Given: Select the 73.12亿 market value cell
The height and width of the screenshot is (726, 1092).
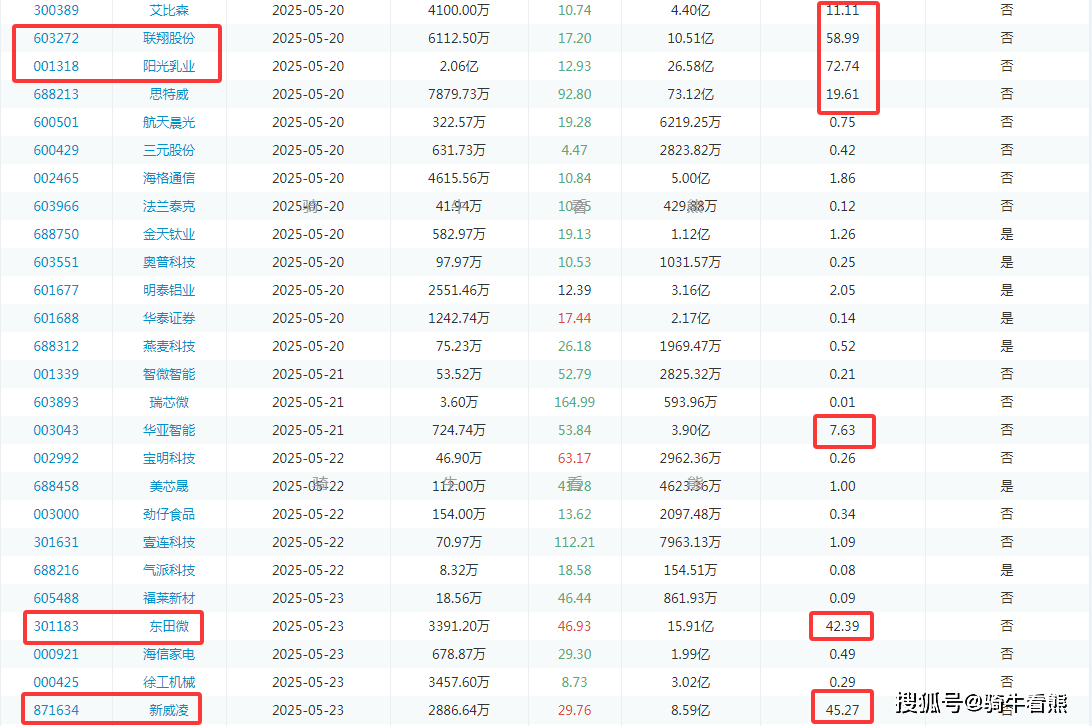Looking at the screenshot, I should [x=690, y=94].
